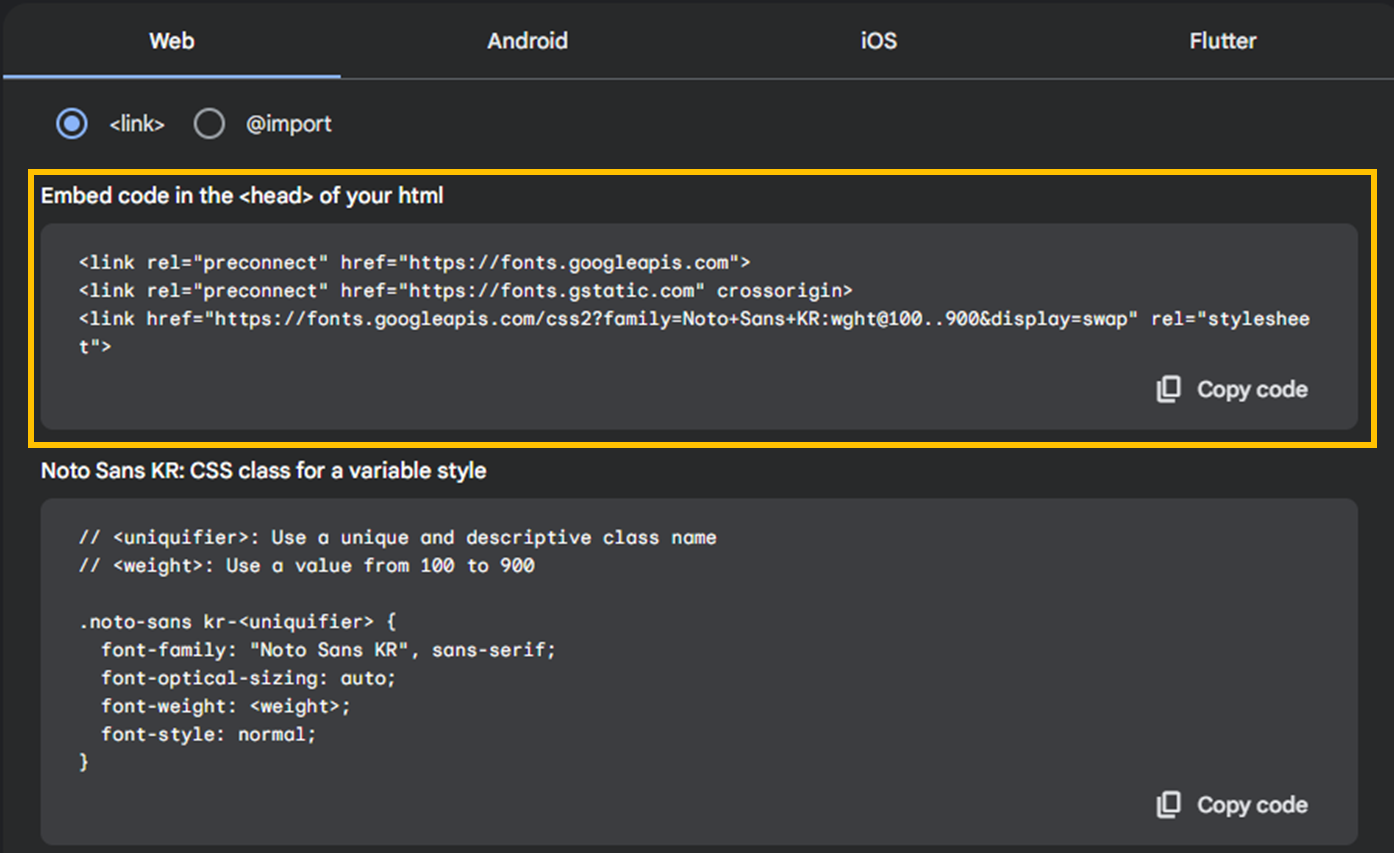Click the copy icon in the CSS class block
The image size is (1394, 853).
pyautogui.click(x=1168, y=805)
